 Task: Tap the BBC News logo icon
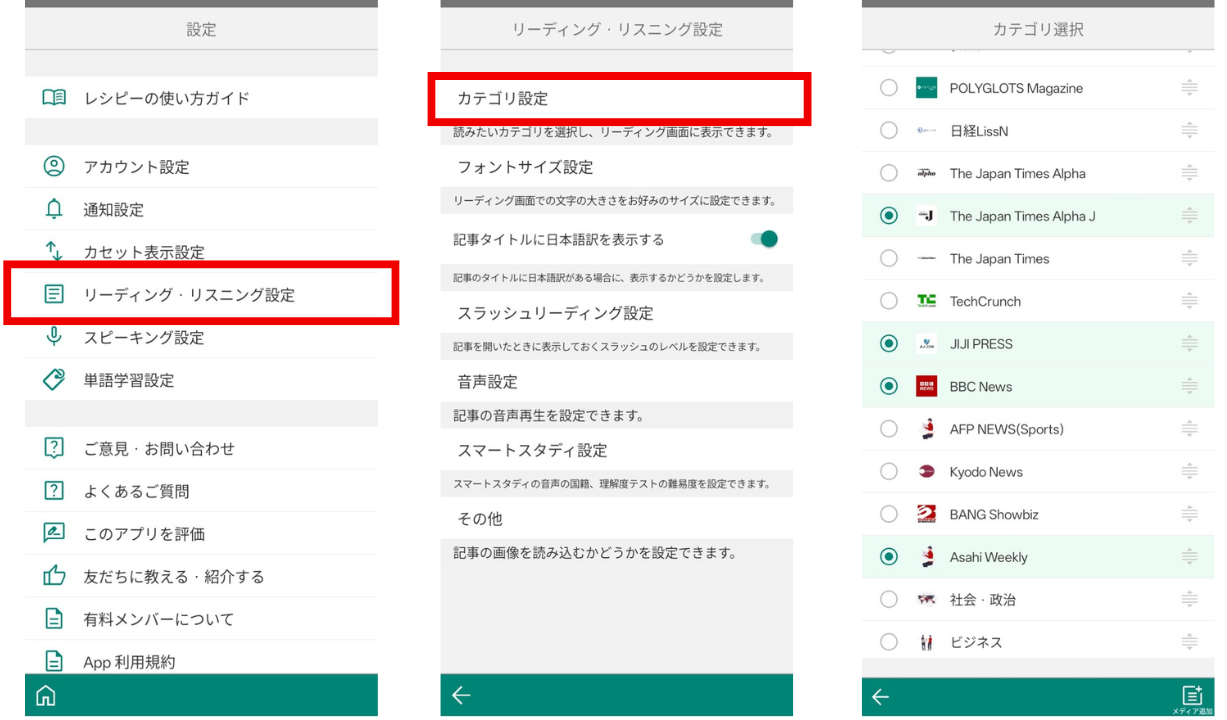(x=926, y=387)
